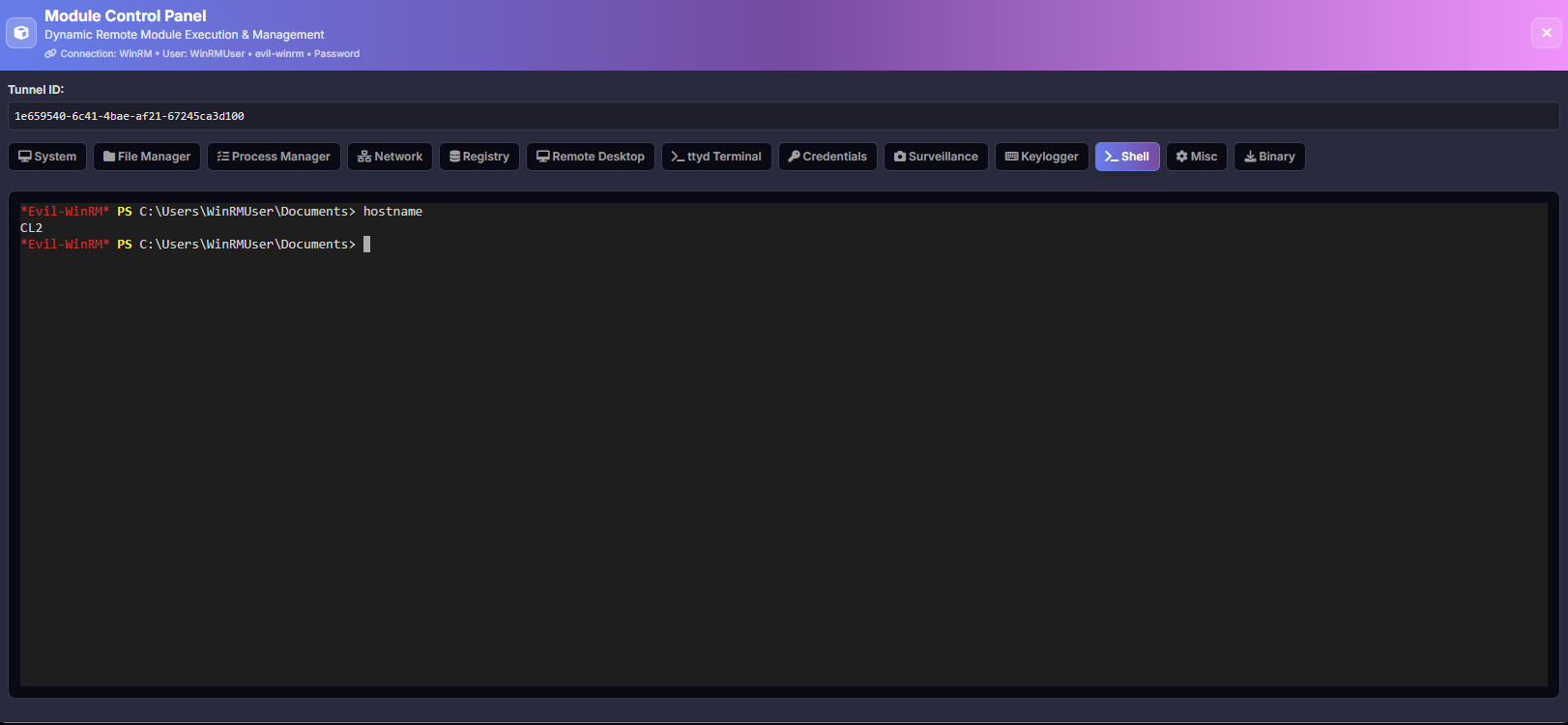Image resolution: width=1568 pixels, height=725 pixels.
Task: Switch to the File Manager tab
Action: point(147,157)
